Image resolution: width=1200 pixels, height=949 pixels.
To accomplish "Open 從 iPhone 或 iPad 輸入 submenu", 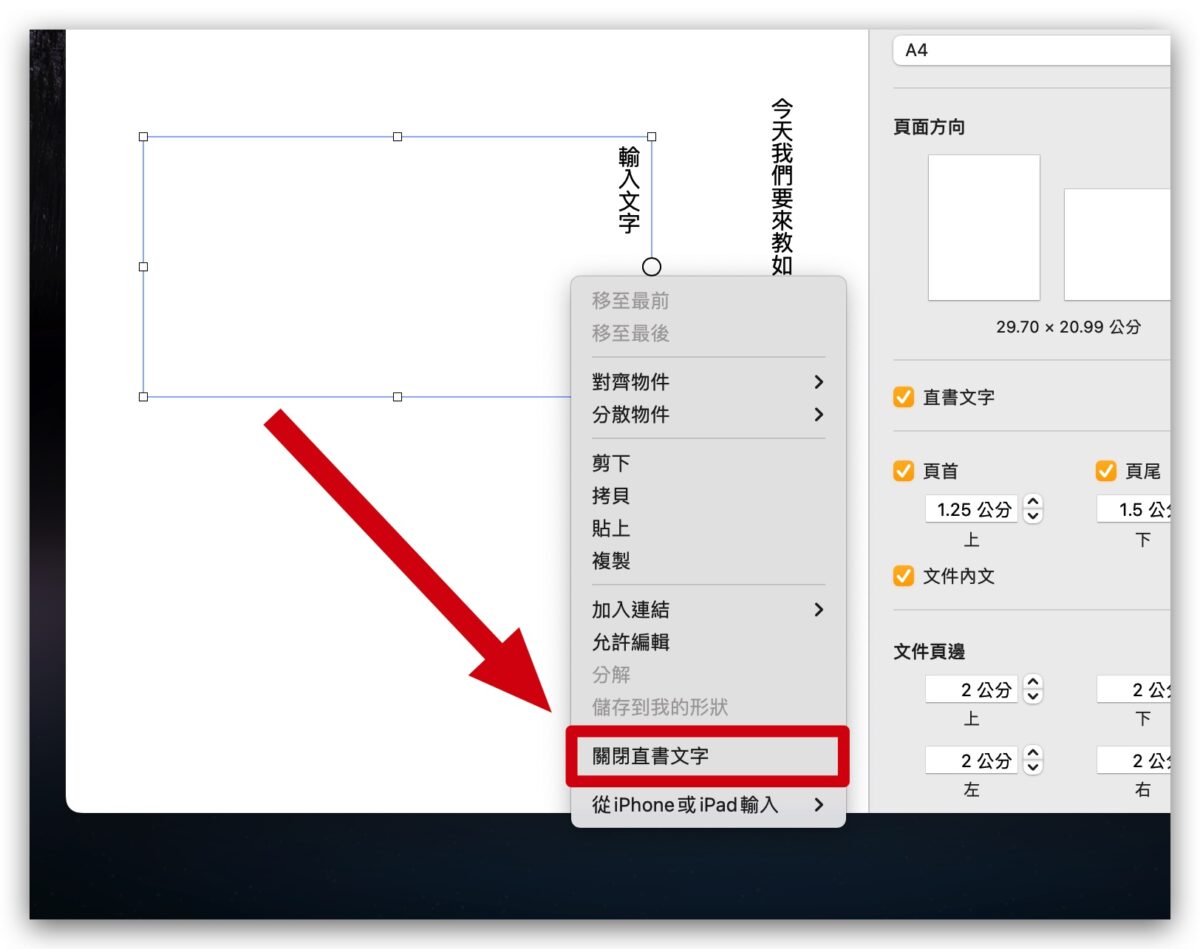I will 708,804.
